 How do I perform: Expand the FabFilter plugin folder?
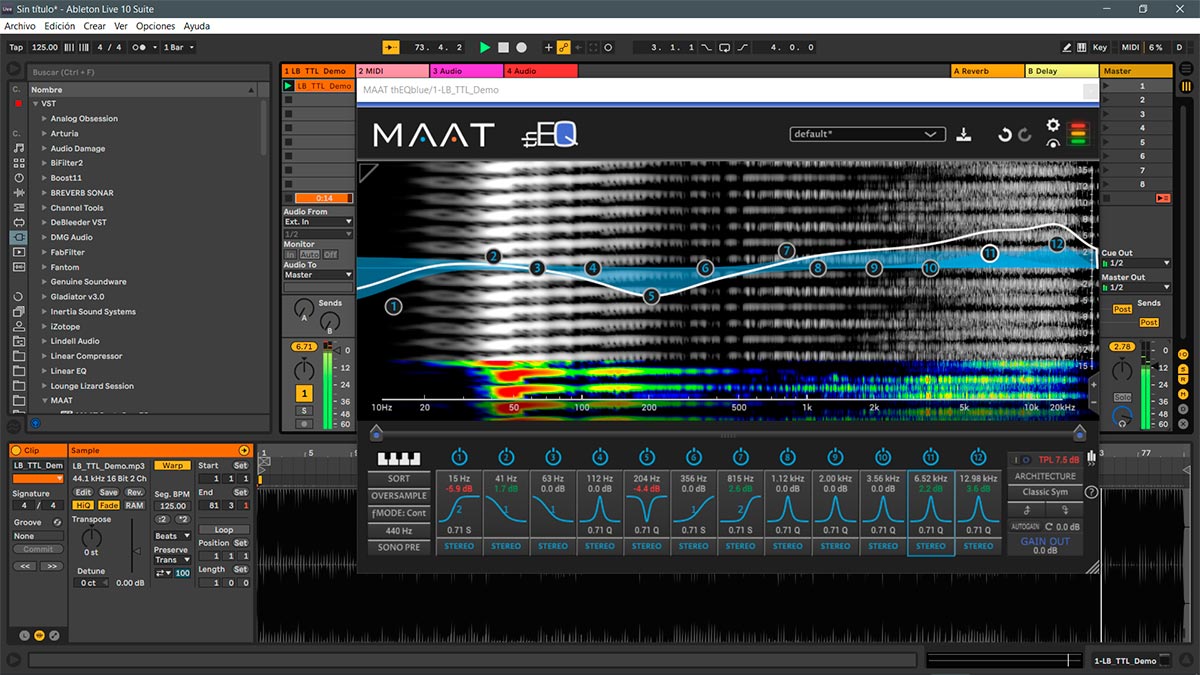coord(45,252)
